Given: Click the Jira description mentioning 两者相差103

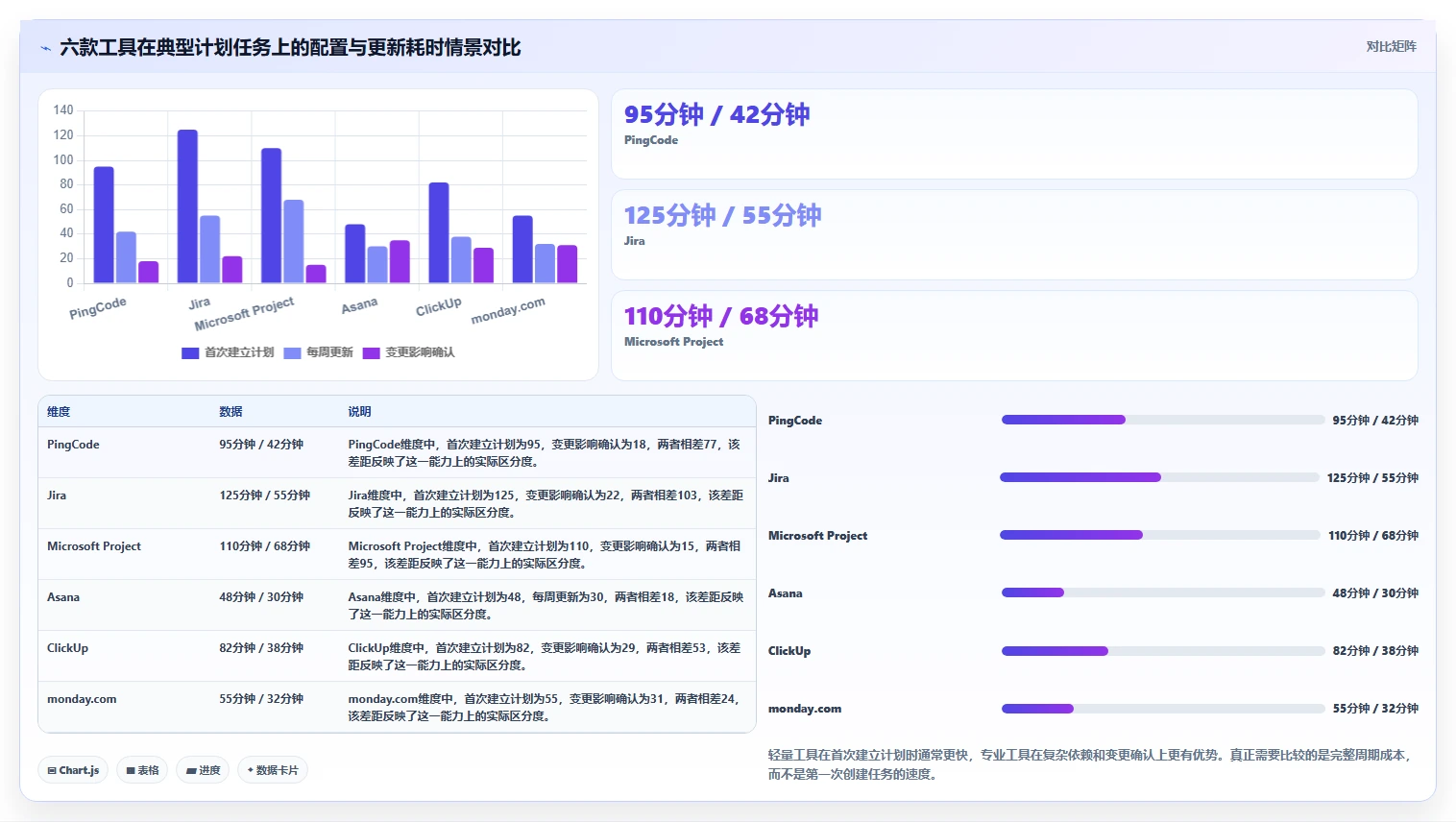Looking at the screenshot, I should coord(546,504).
